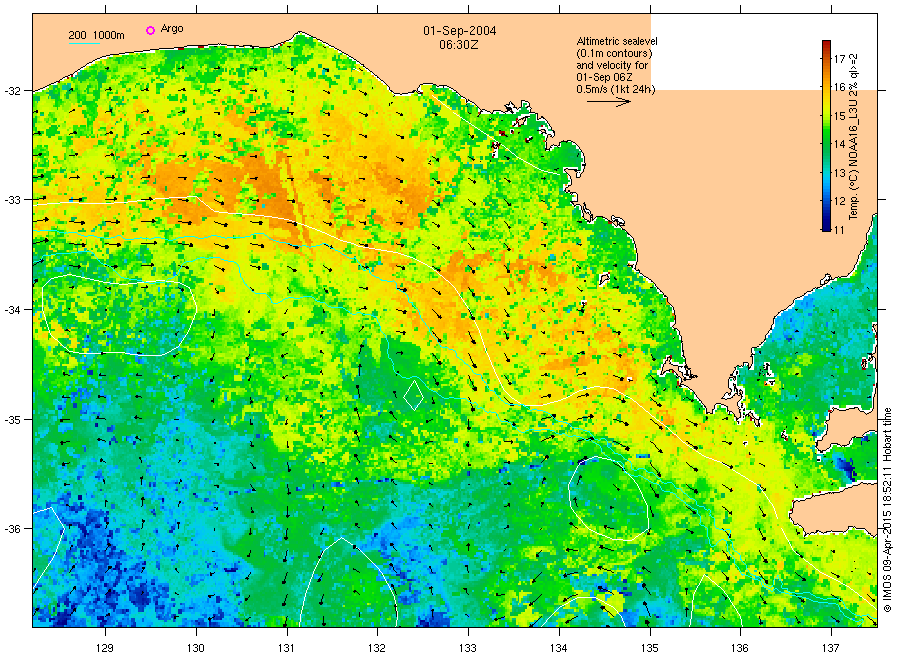The width and height of the screenshot is (900, 660).
Task: Click the -36 latitude axis label
Action: coord(13,529)
